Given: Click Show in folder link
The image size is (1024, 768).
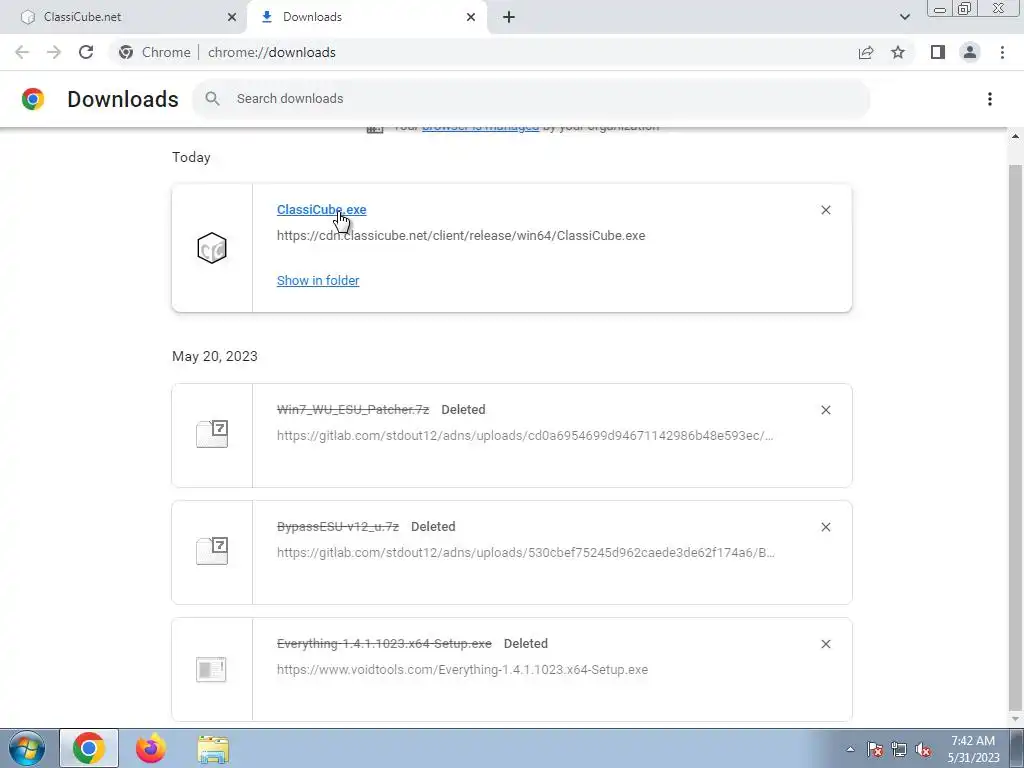Looking at the screenshot, I should pyautogui.click(x=318, y=280).
